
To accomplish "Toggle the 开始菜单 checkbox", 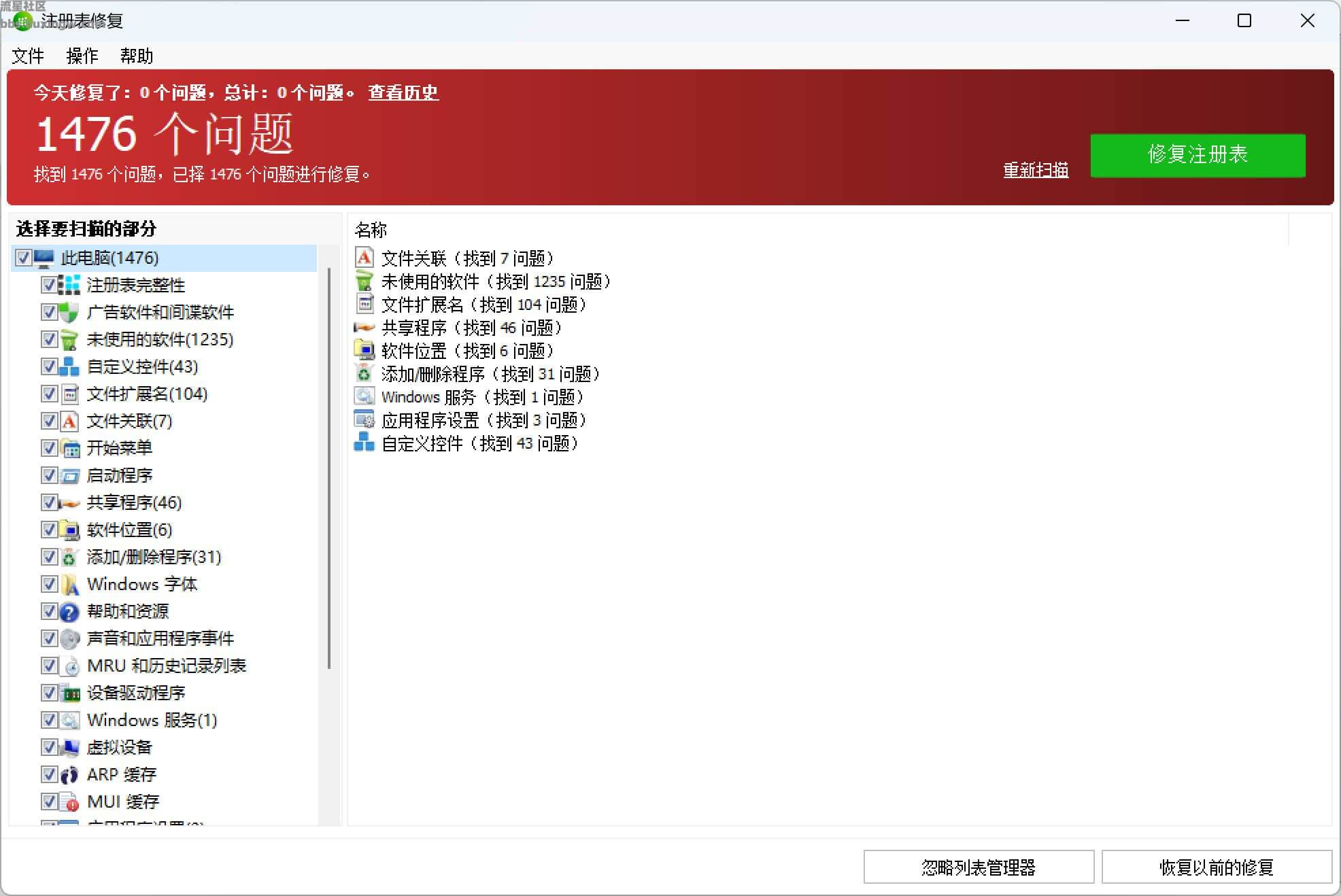I will point(49,448).
